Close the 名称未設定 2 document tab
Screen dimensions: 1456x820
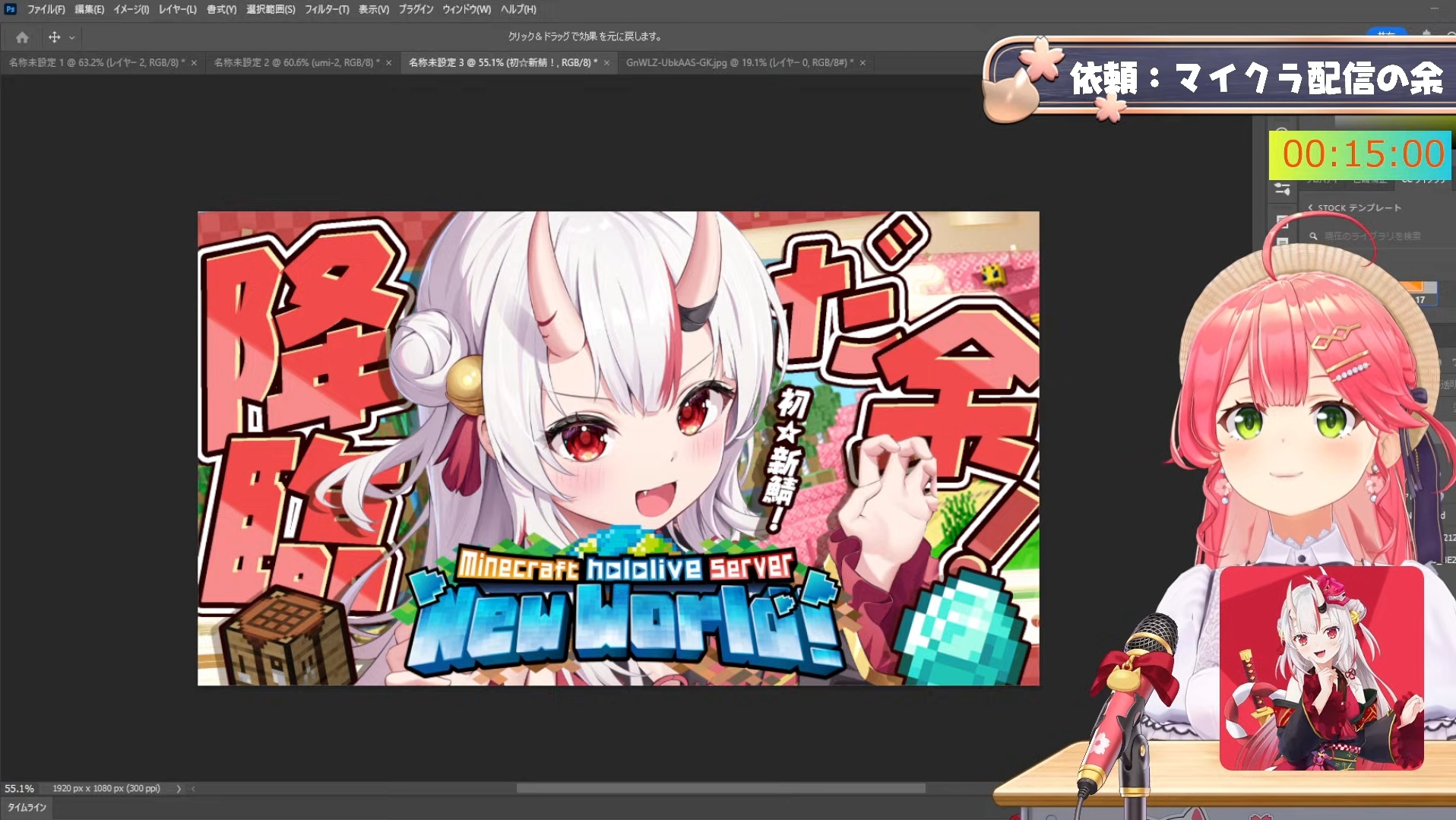389,63
